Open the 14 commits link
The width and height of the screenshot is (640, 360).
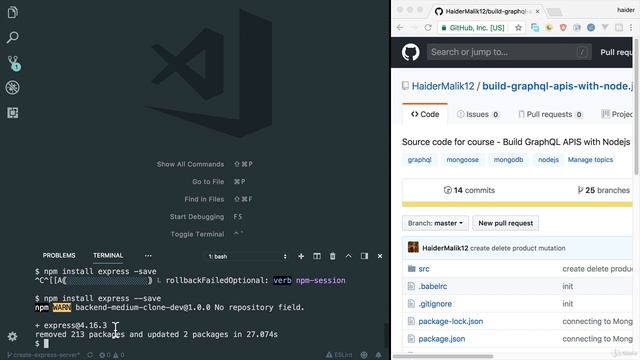469,190
